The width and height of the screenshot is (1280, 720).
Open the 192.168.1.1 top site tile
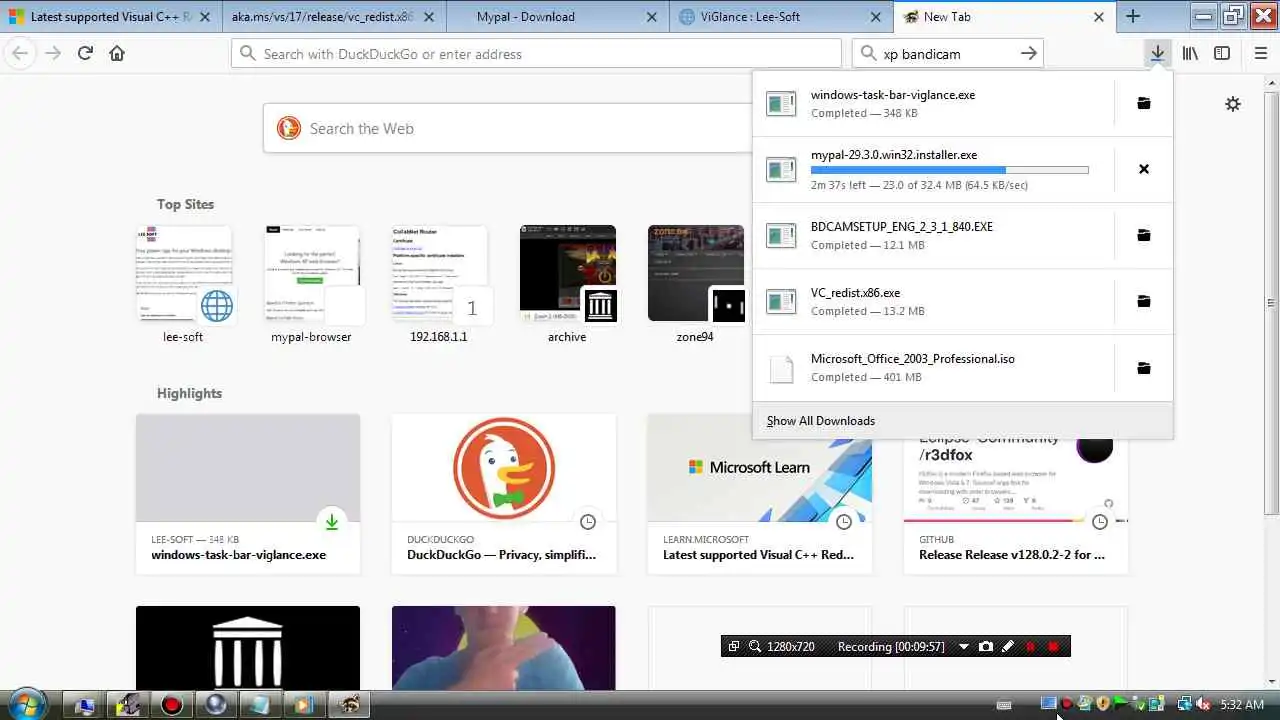tap(439, 285)
